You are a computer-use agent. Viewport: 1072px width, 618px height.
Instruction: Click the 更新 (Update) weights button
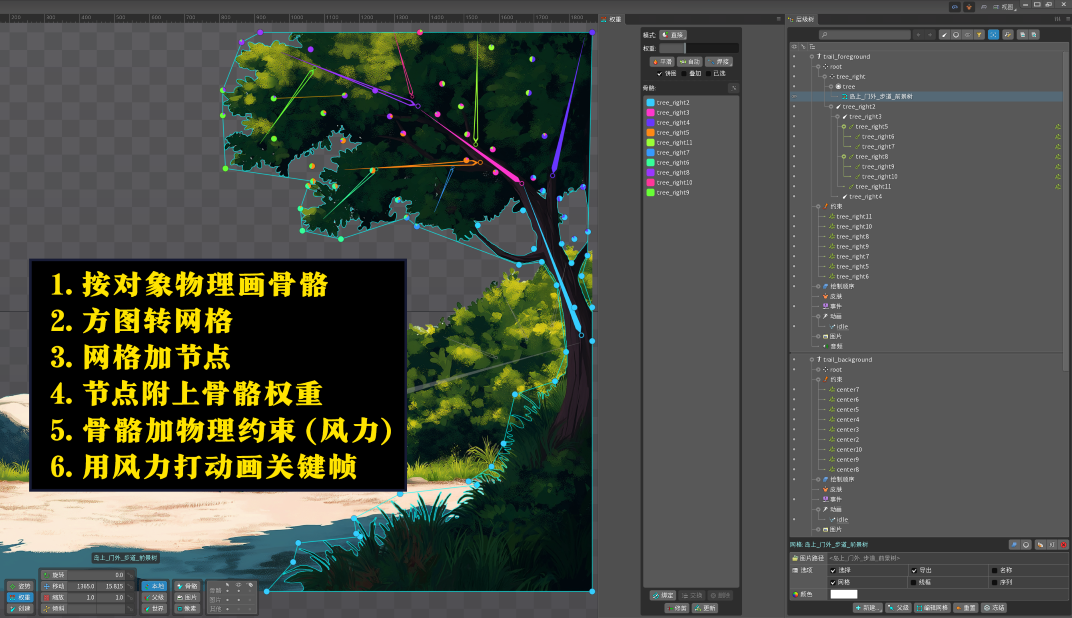click(x=705, y=607)
